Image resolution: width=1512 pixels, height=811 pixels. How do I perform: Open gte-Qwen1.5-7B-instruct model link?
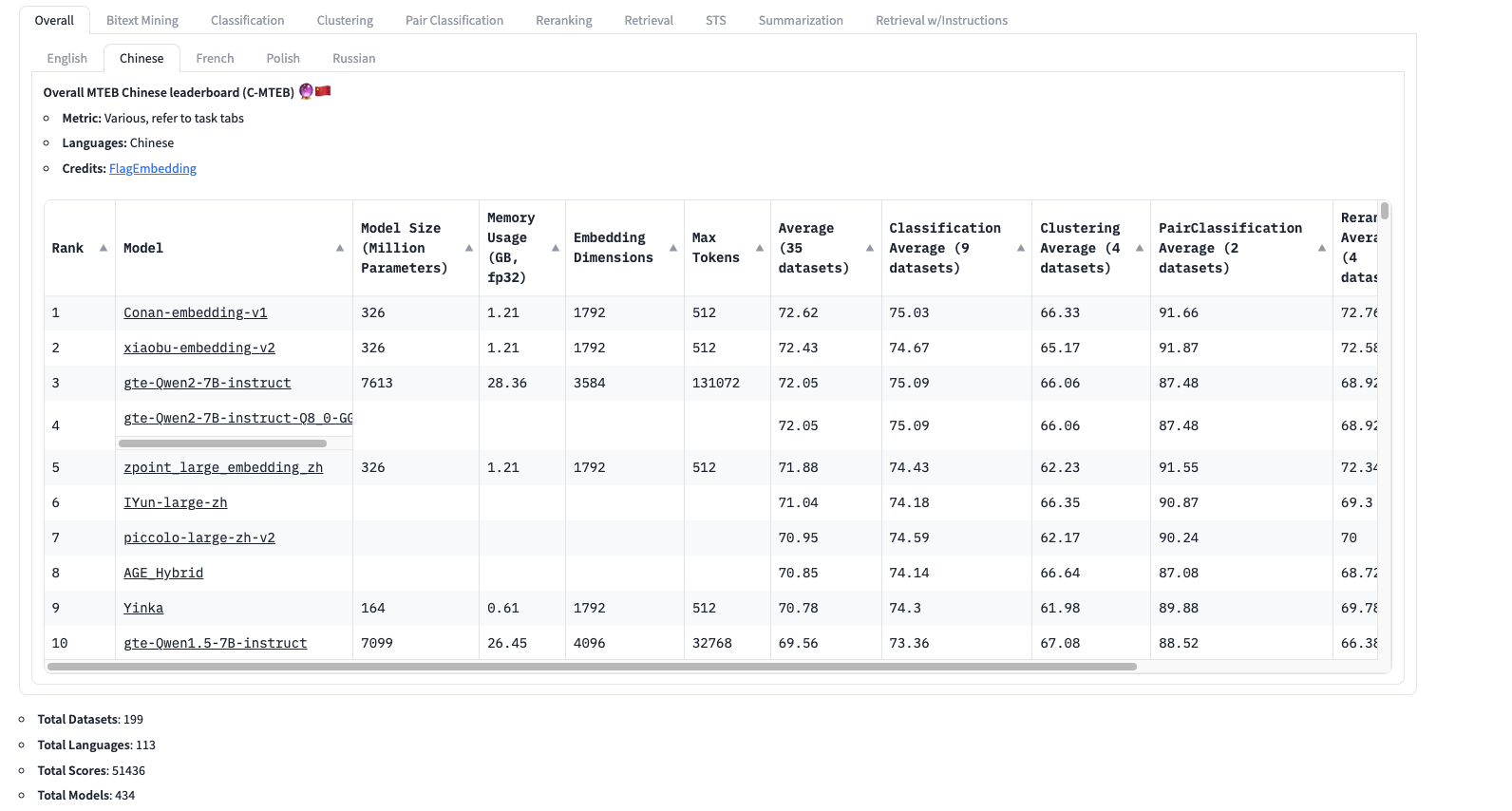point(216,643)
